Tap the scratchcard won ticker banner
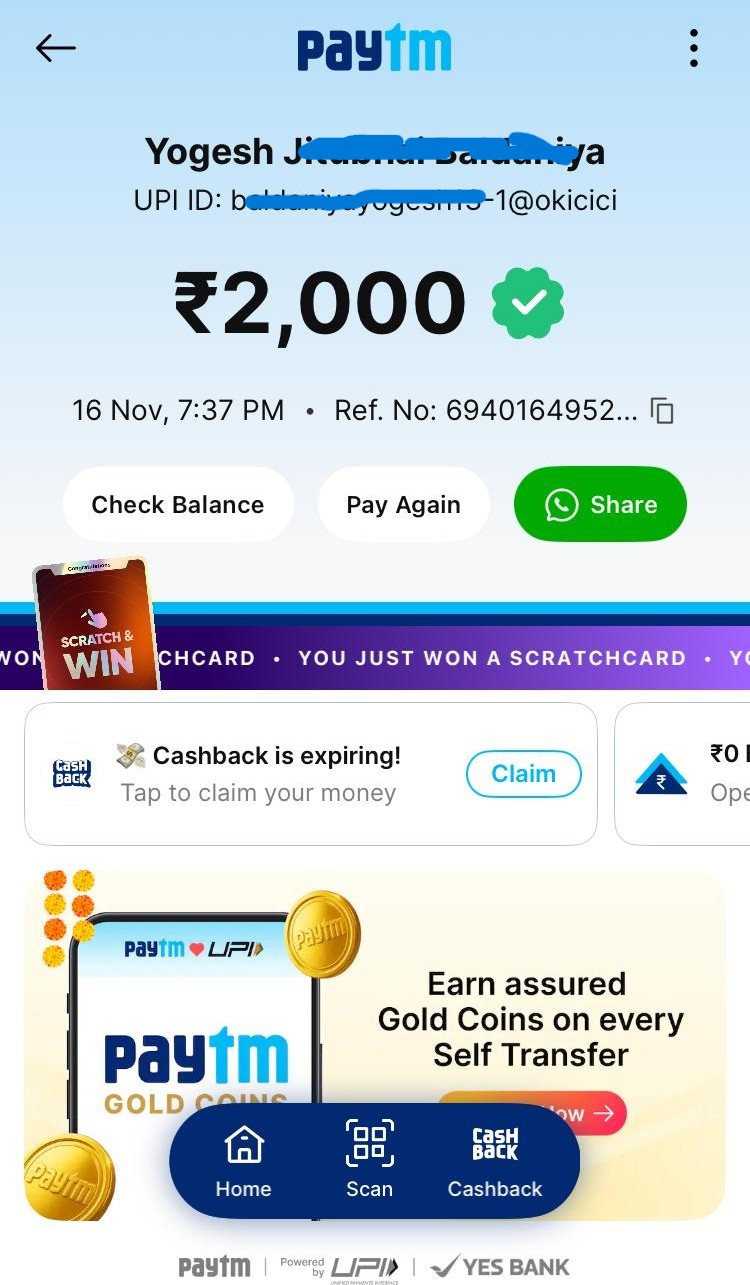This screenshot has width=750, height=1285. pos(450,658)
